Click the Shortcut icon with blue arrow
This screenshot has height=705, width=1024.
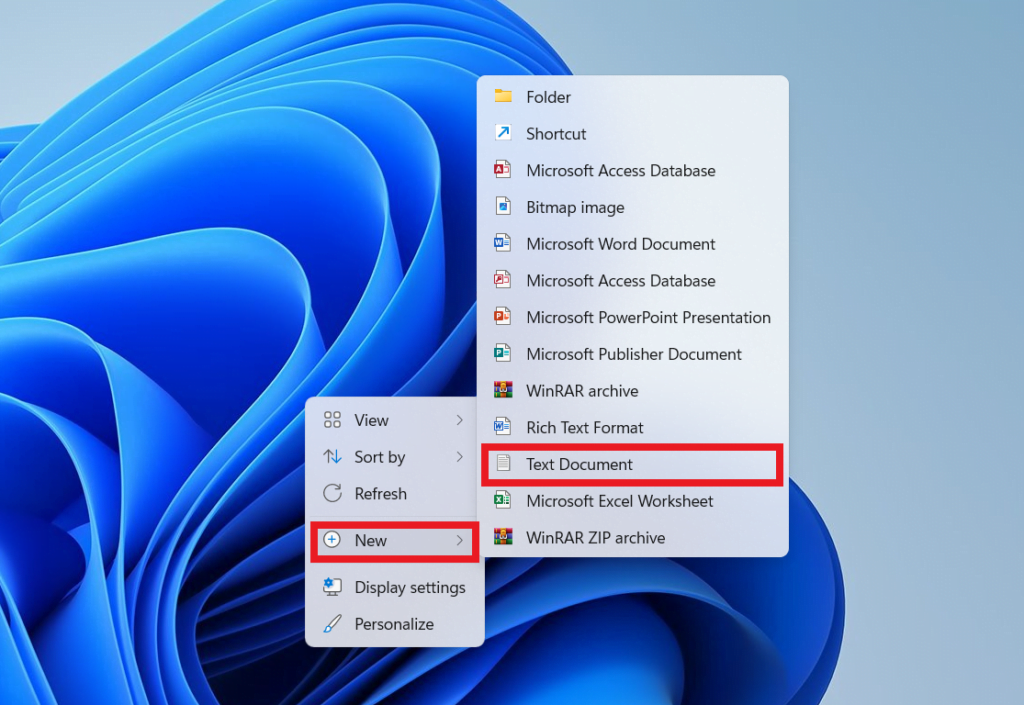pyautogui.click(x=505, y=133)
